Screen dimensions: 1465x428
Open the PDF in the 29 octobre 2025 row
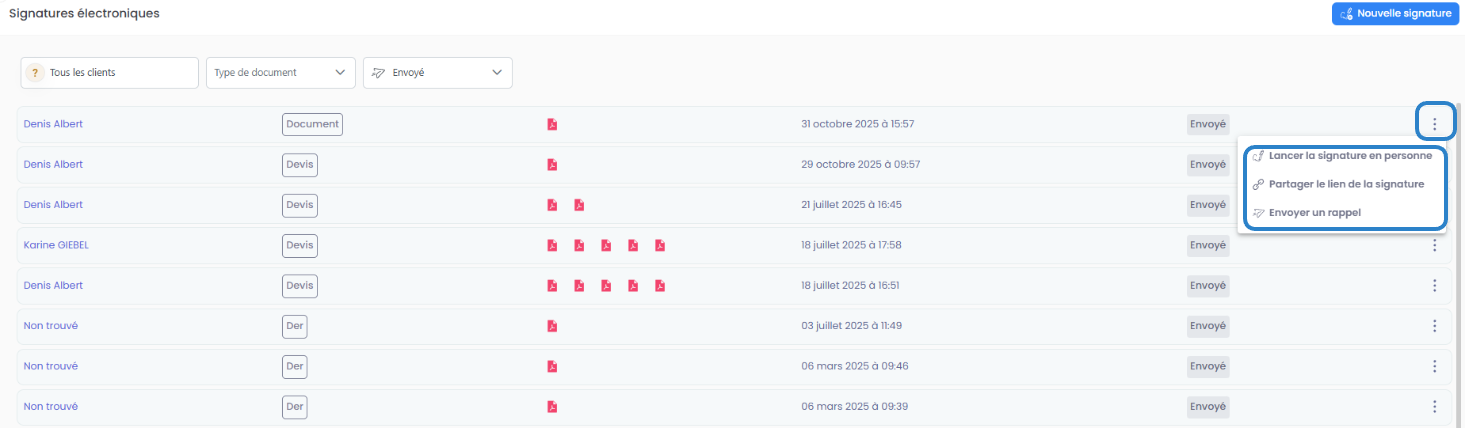pyautogui.click(x=552, y=164)
